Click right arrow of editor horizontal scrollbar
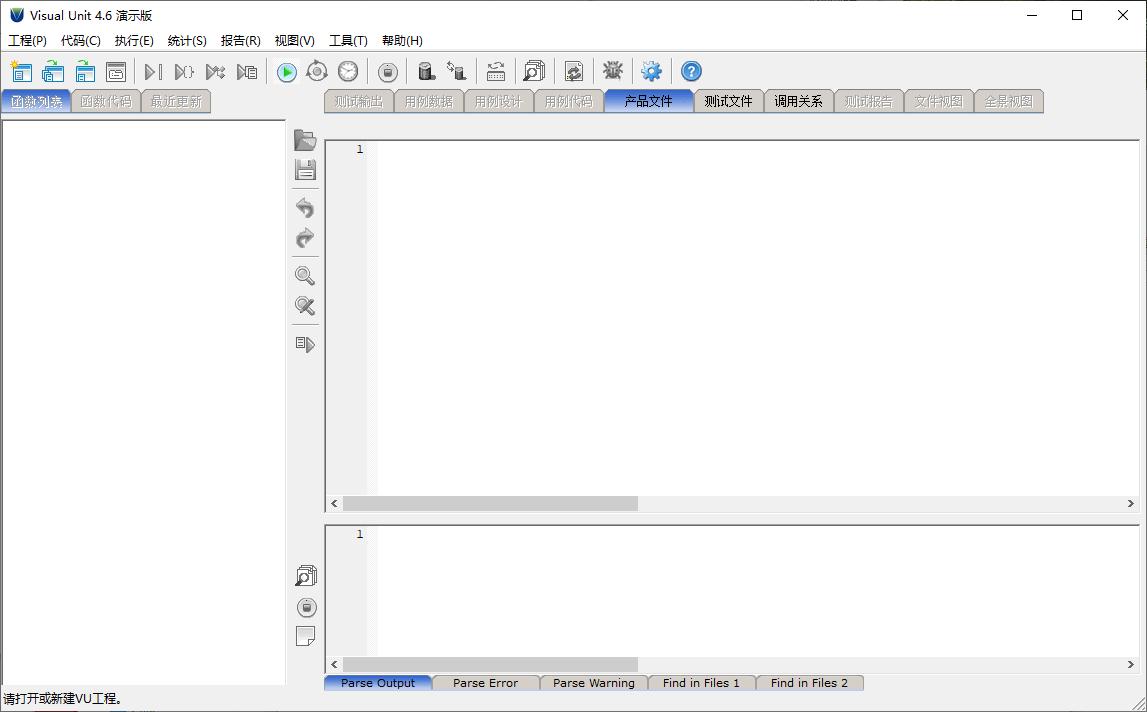The width and height of the screenshot is (1147, 712). tap(1131, 504)
